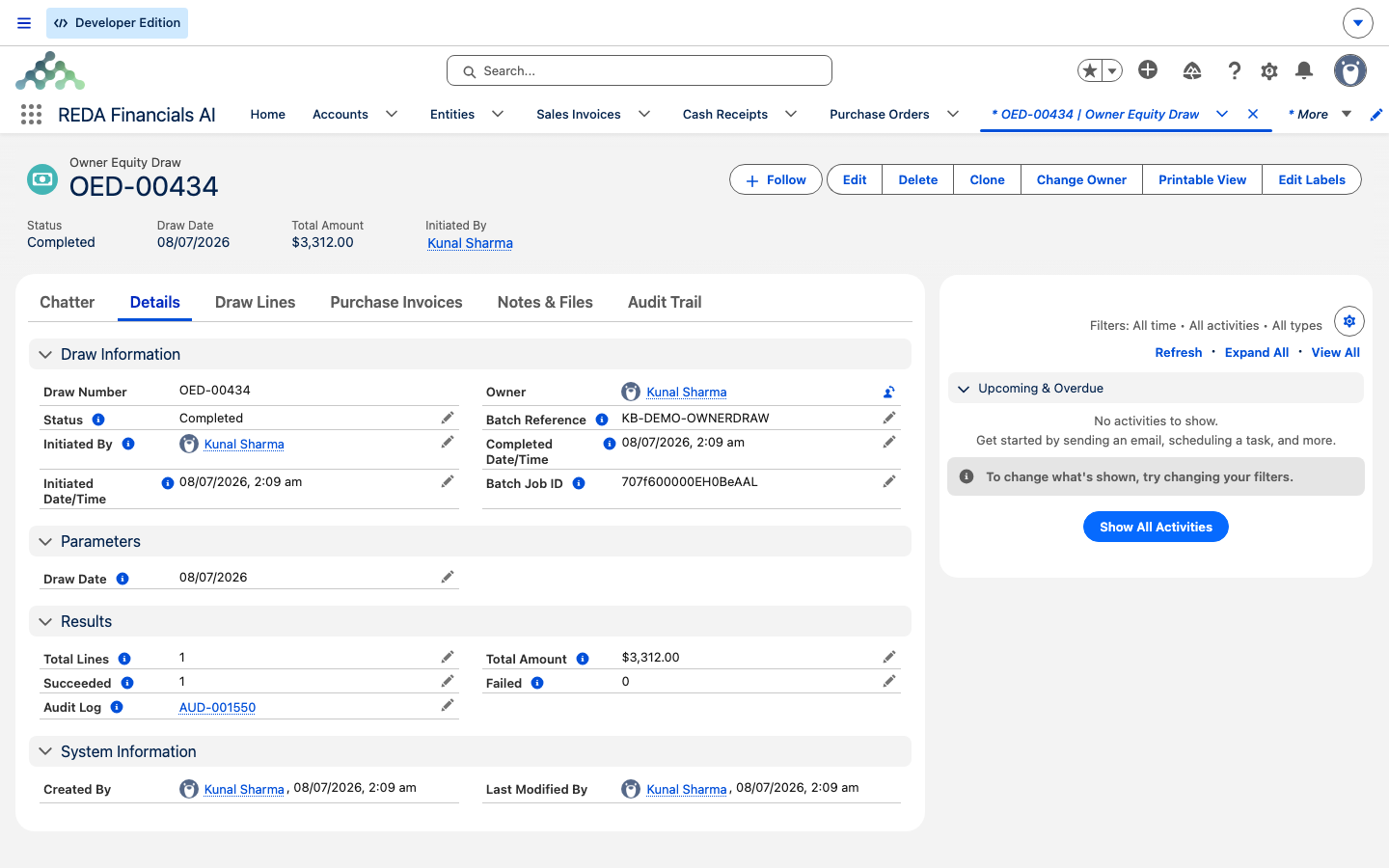Image resolution: width=1389 pixels, height=868 pixels.
Task: Collapse the Draw Information section
Action: click(45, 355)
